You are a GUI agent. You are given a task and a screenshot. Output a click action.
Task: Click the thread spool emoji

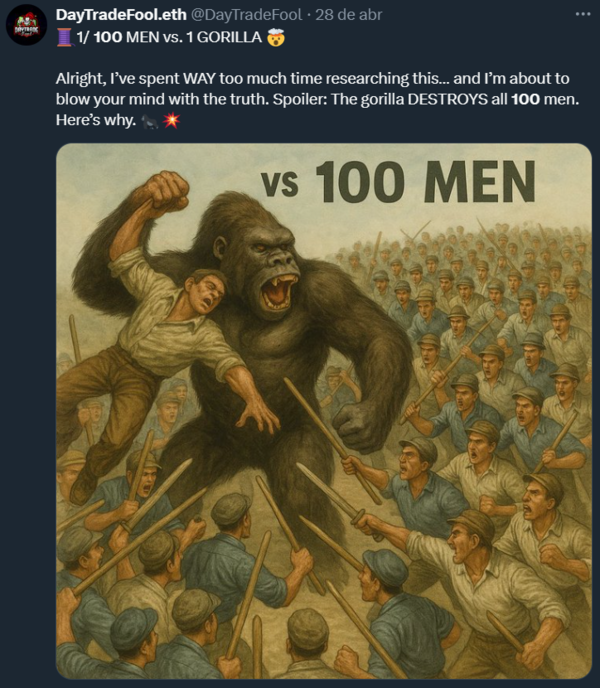click(65, 37)
